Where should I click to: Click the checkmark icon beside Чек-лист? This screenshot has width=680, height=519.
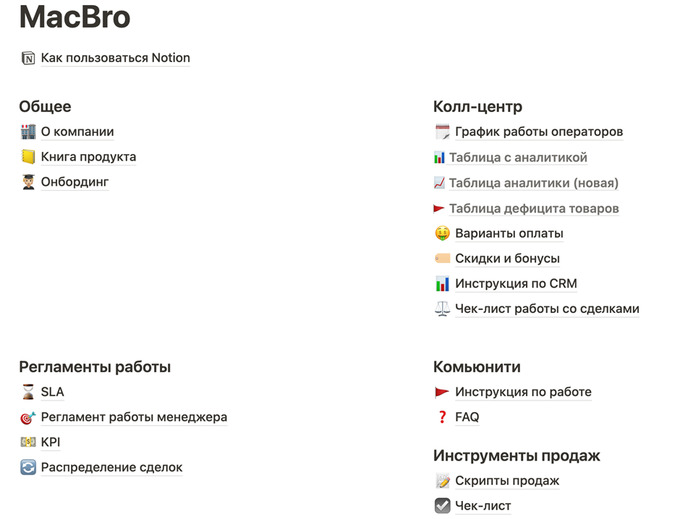coord(442,506)
